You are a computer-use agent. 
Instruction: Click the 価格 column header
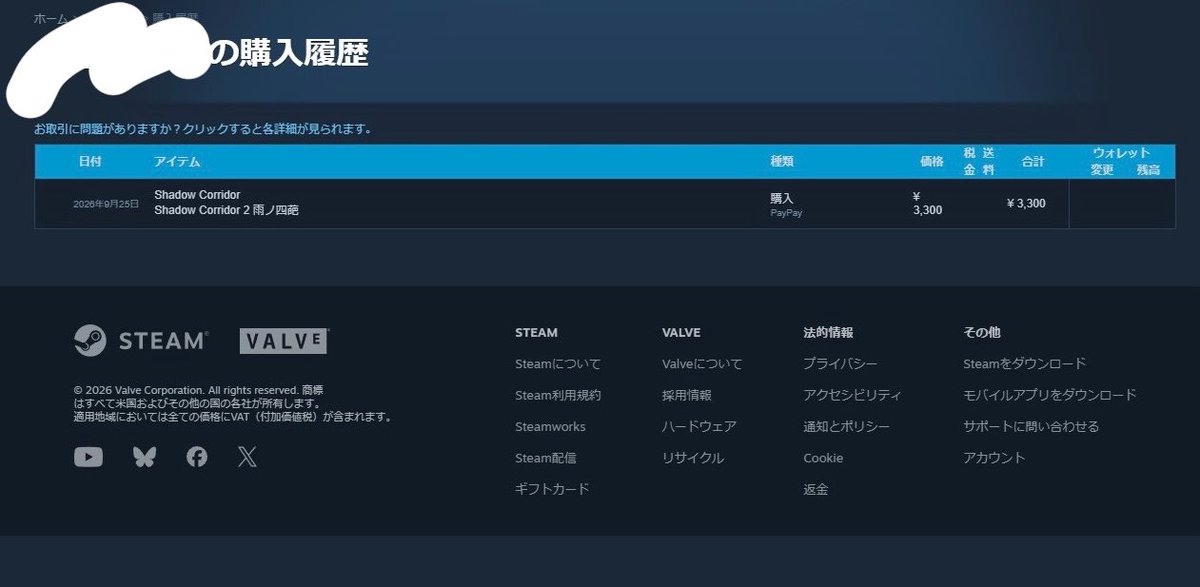(x=932, y=161)
